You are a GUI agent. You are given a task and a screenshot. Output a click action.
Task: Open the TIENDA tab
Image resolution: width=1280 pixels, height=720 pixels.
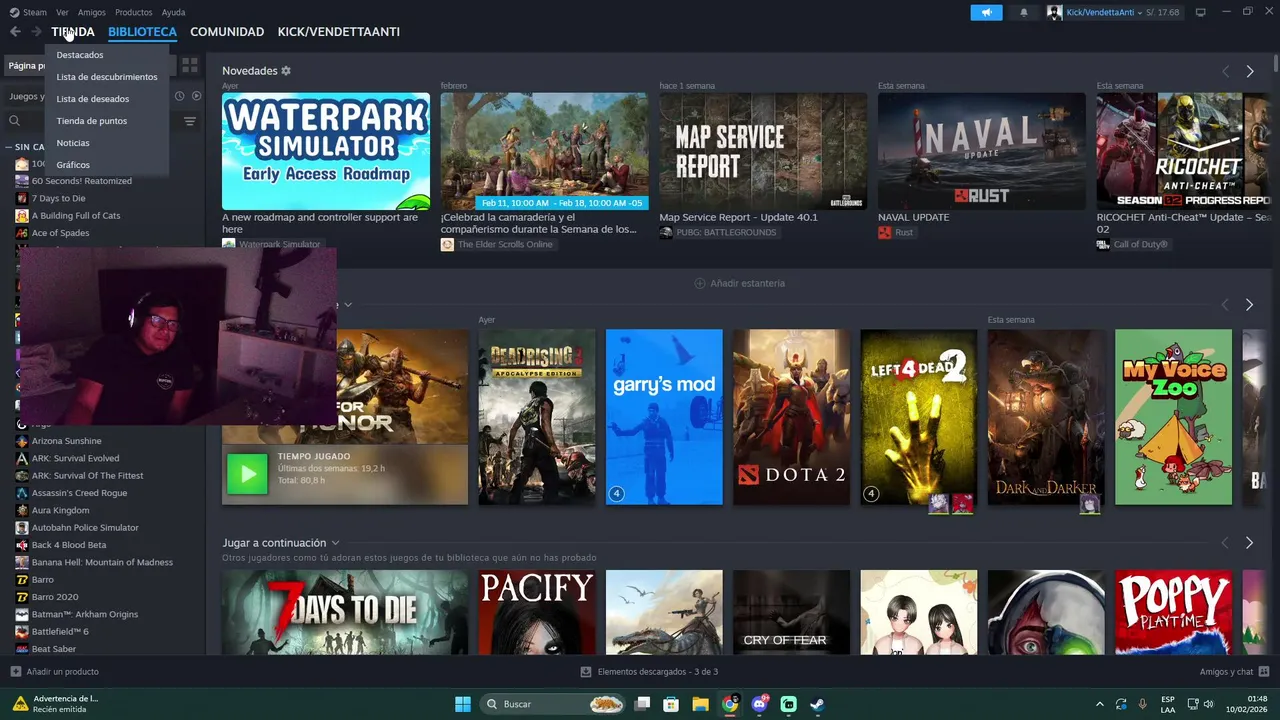[x=73, y=32]
